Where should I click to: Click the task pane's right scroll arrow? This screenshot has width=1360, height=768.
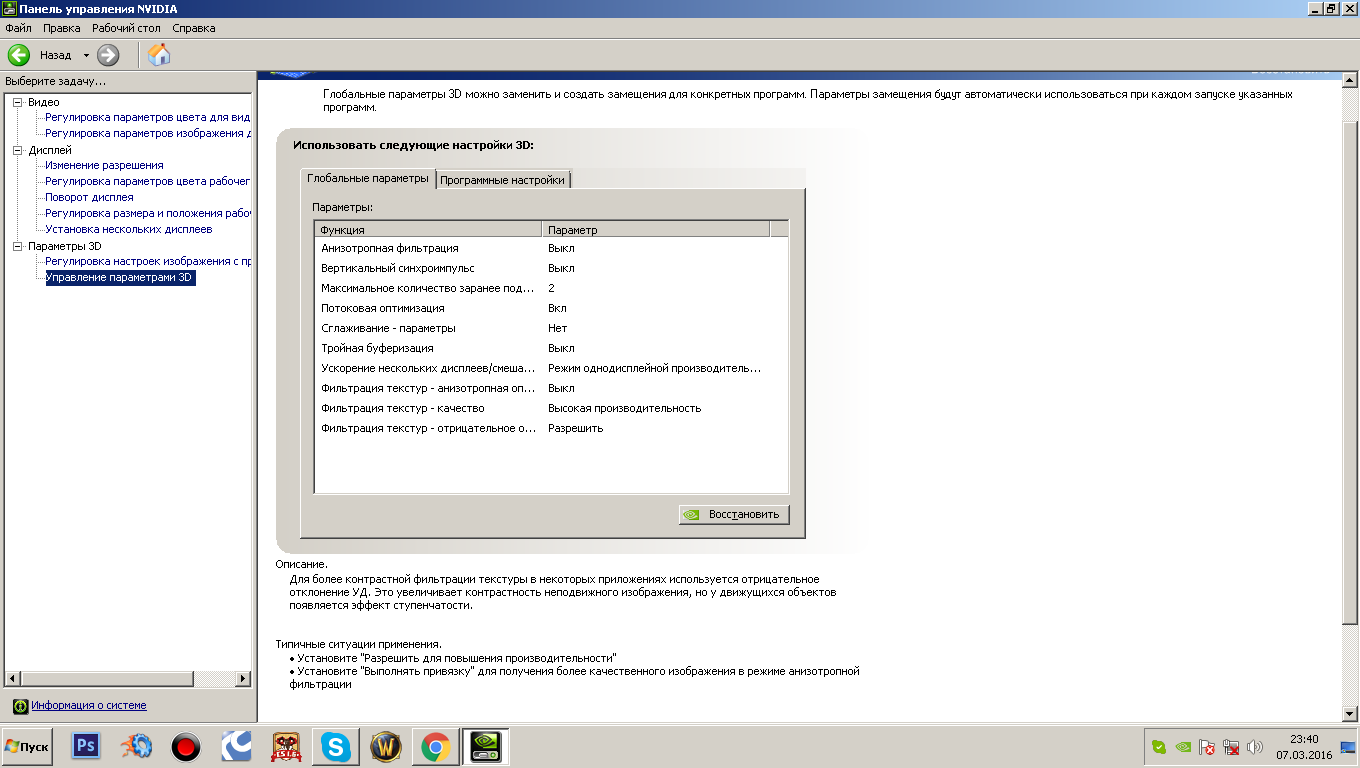point(243,679)
